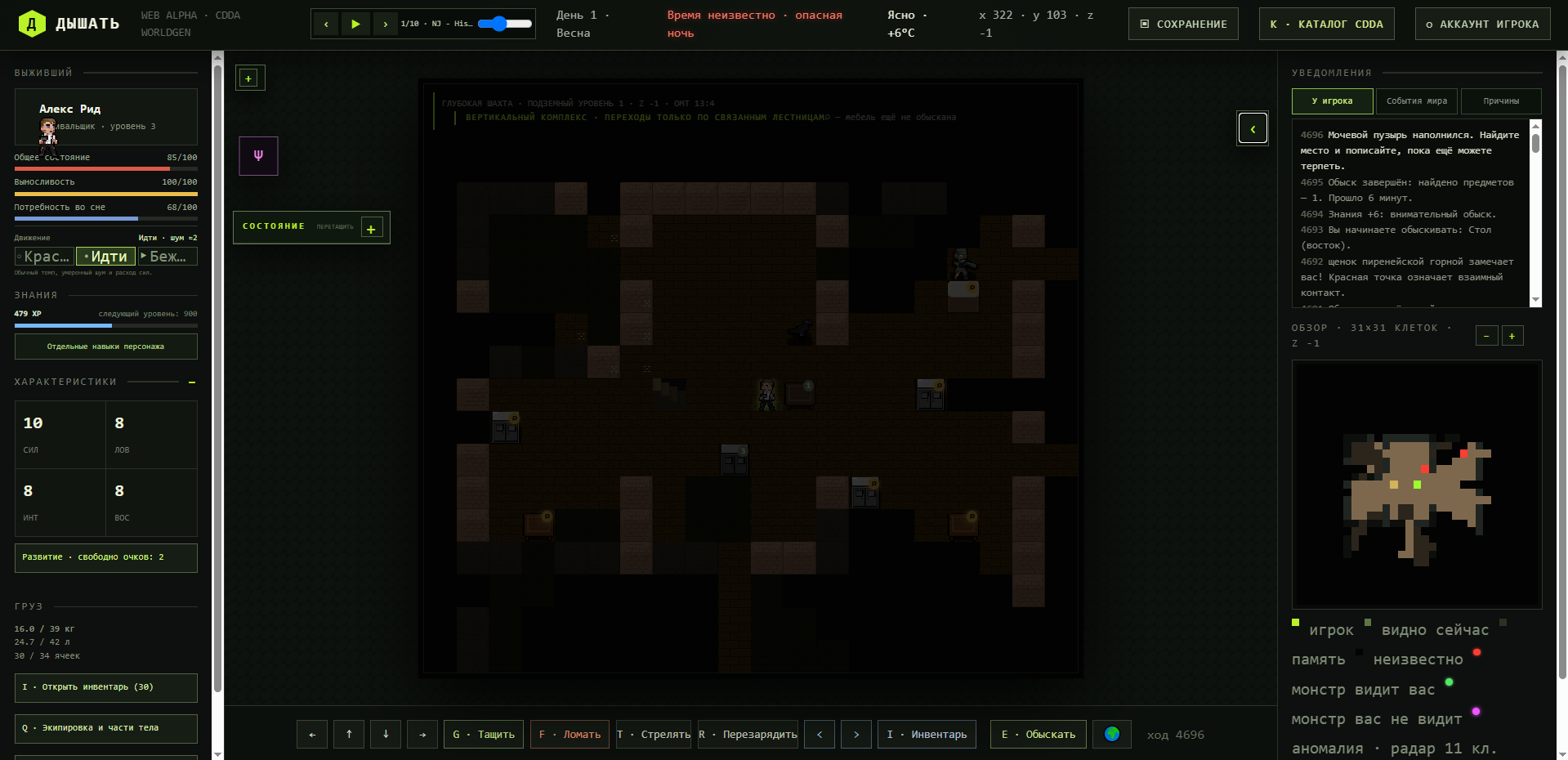Viewport: 1568px width, 760px height.
Task: Click the purple trident status icon
Action: pyautogui.click(x=258, y=156)
